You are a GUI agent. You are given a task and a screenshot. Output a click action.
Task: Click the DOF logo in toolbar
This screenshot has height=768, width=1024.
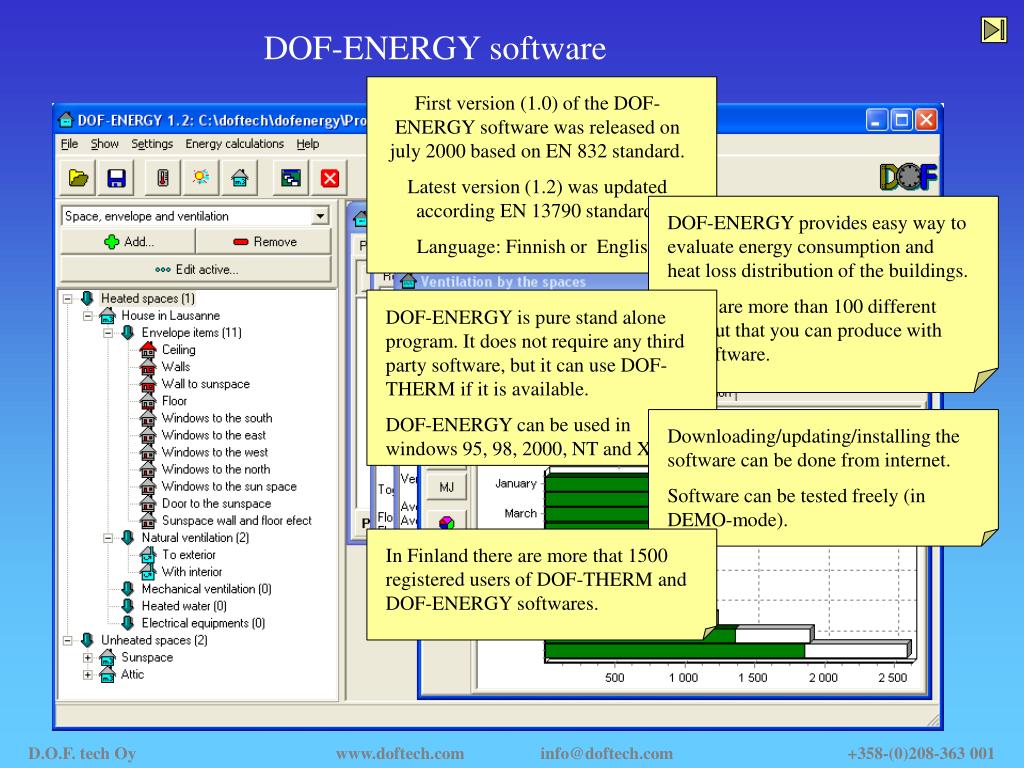click(x=908, y=176)
